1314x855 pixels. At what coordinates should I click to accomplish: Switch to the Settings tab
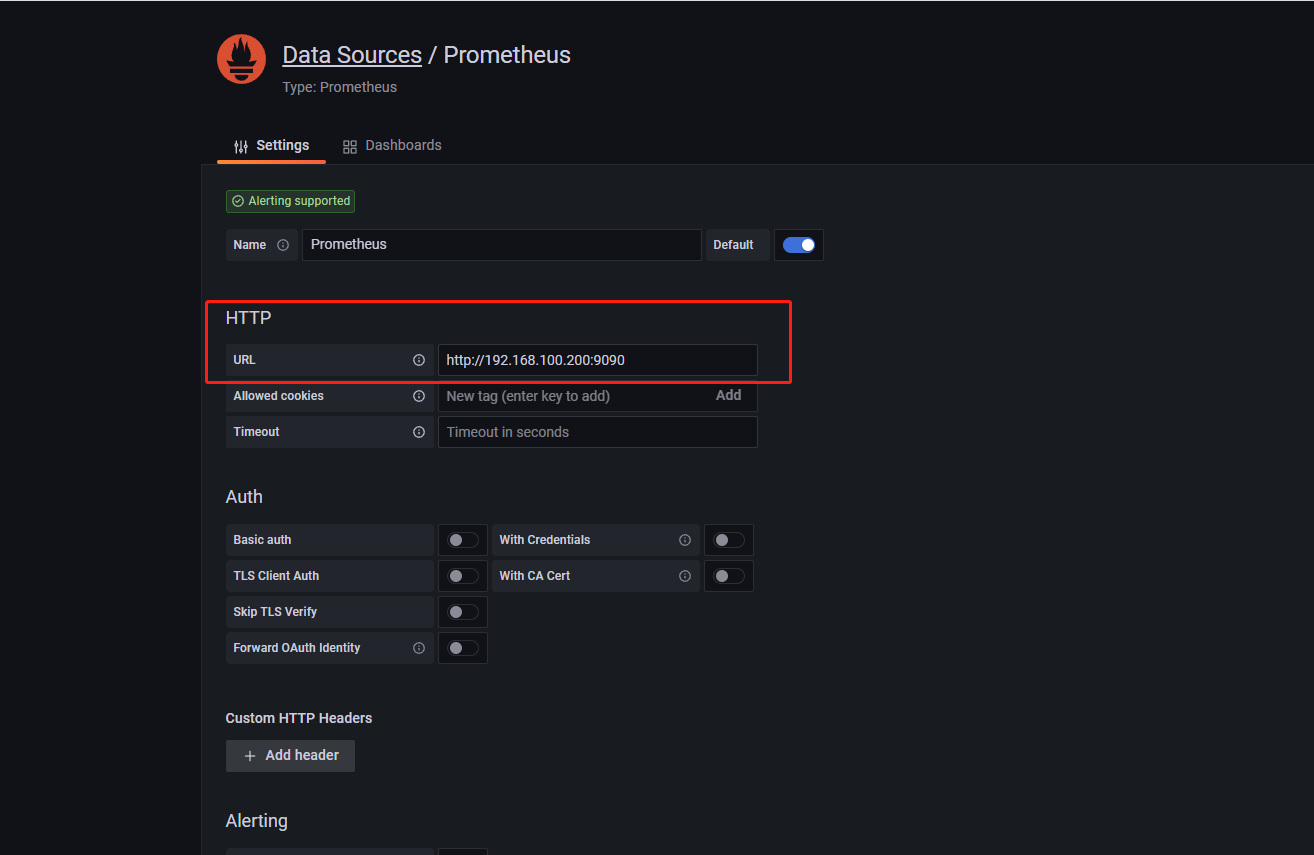271,146
